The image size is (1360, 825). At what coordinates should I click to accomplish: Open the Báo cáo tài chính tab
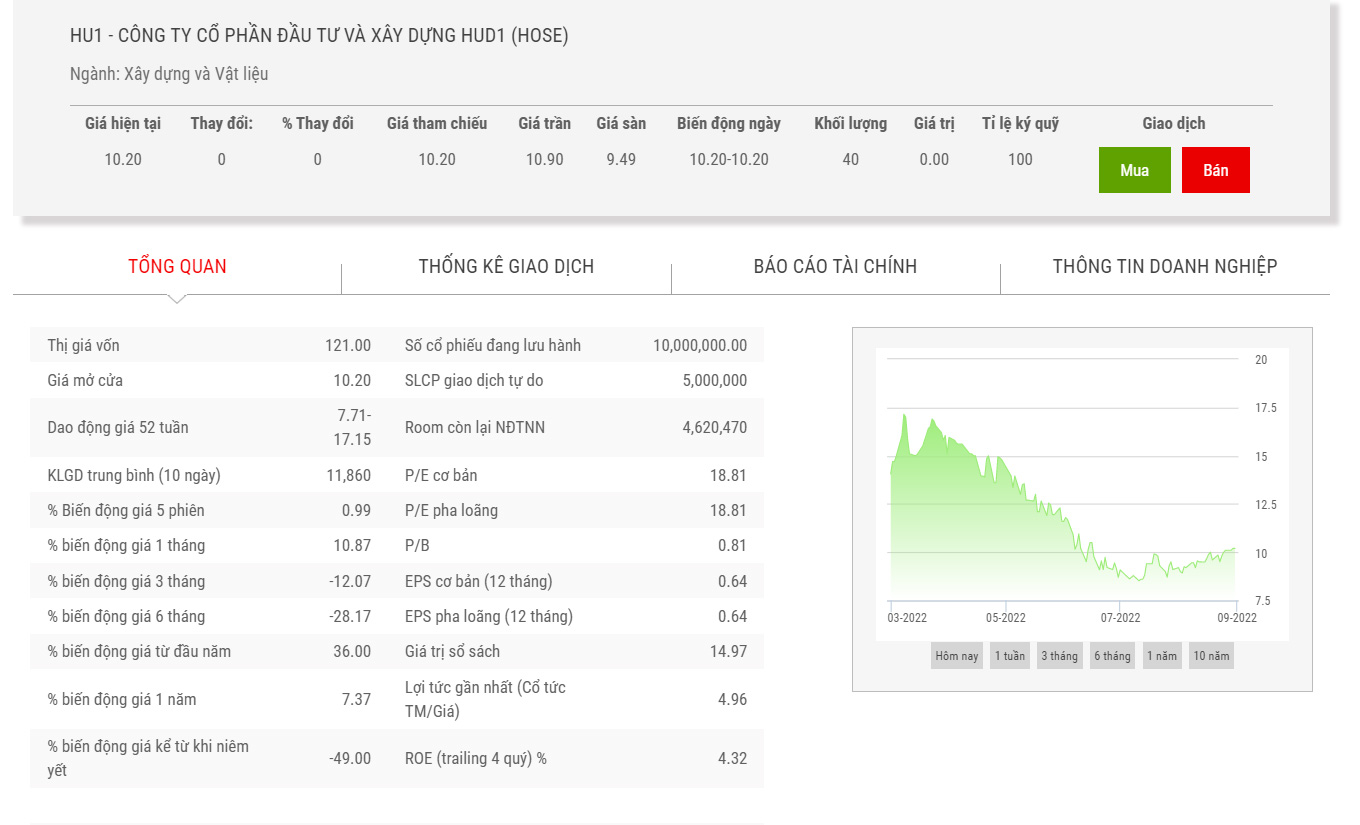click(x=835, y=266)
